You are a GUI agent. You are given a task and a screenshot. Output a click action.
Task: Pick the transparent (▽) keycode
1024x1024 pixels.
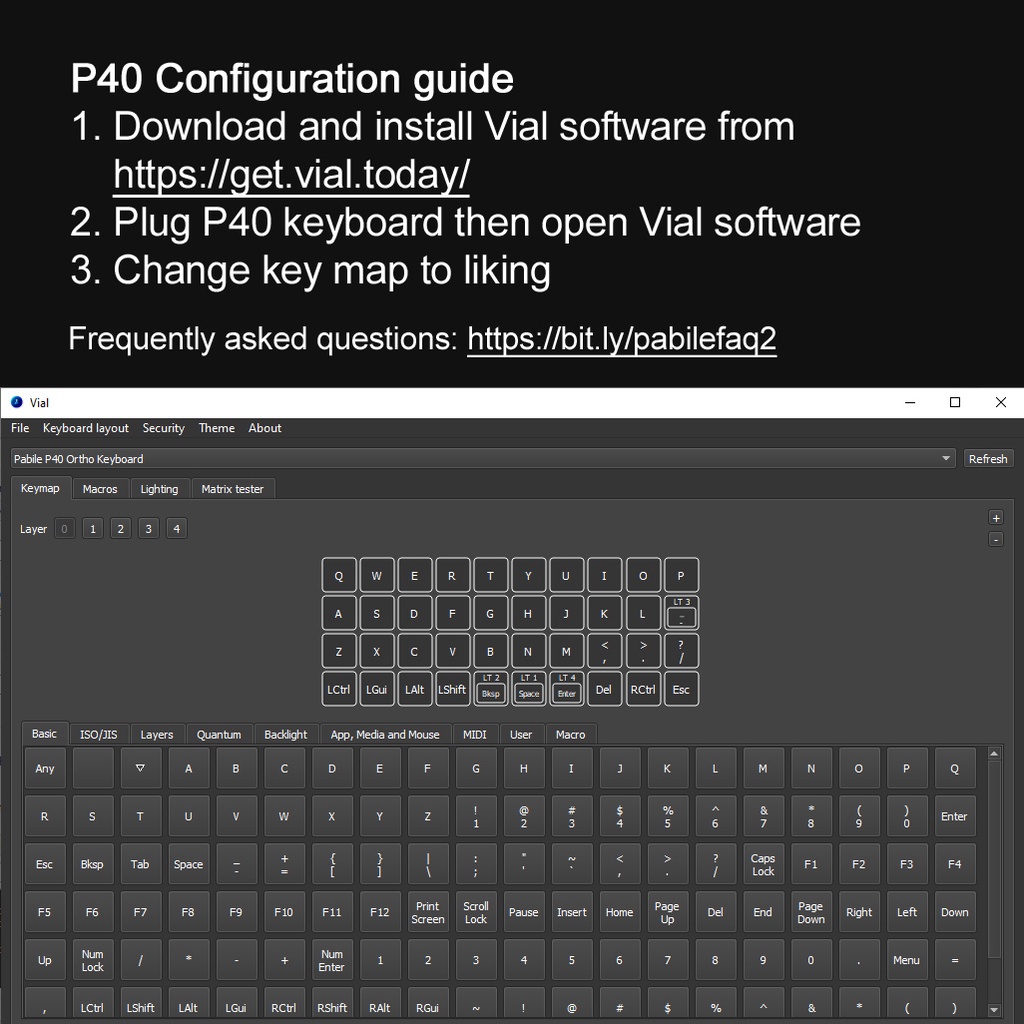tap(140, 769)
